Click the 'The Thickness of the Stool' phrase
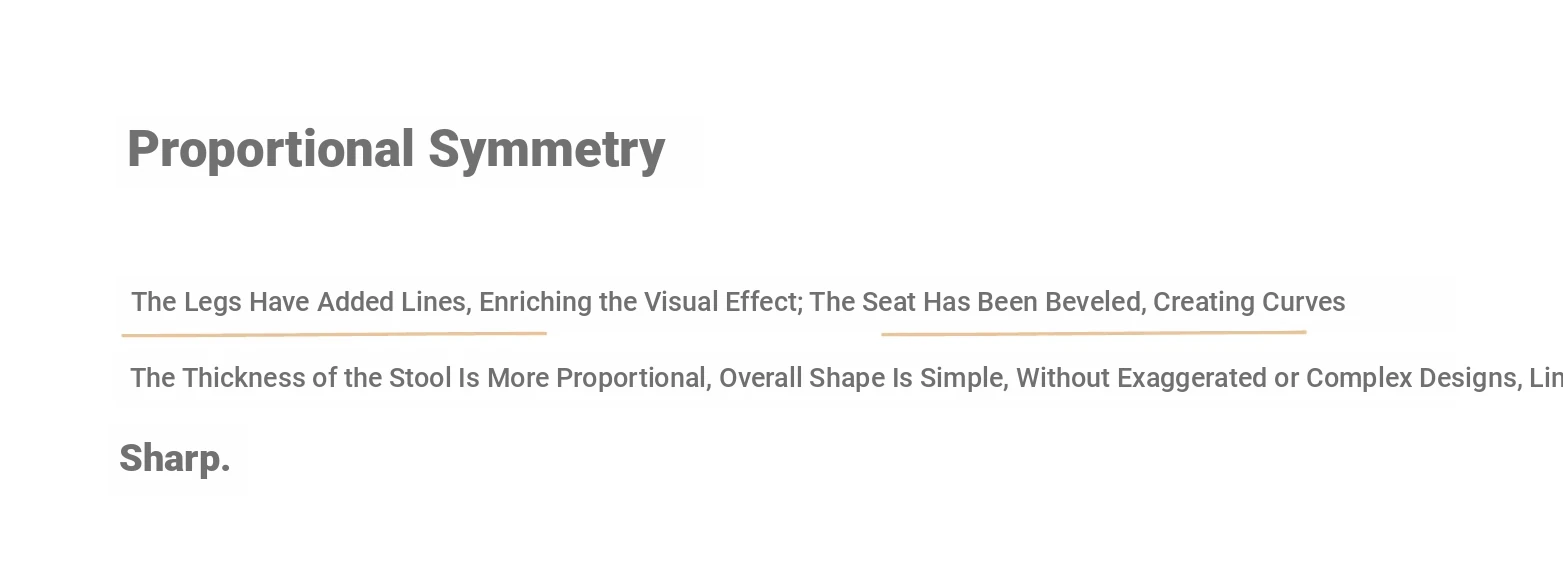Image resolution: width=1563 pixels, height=577 pixels. pos(292,378)
